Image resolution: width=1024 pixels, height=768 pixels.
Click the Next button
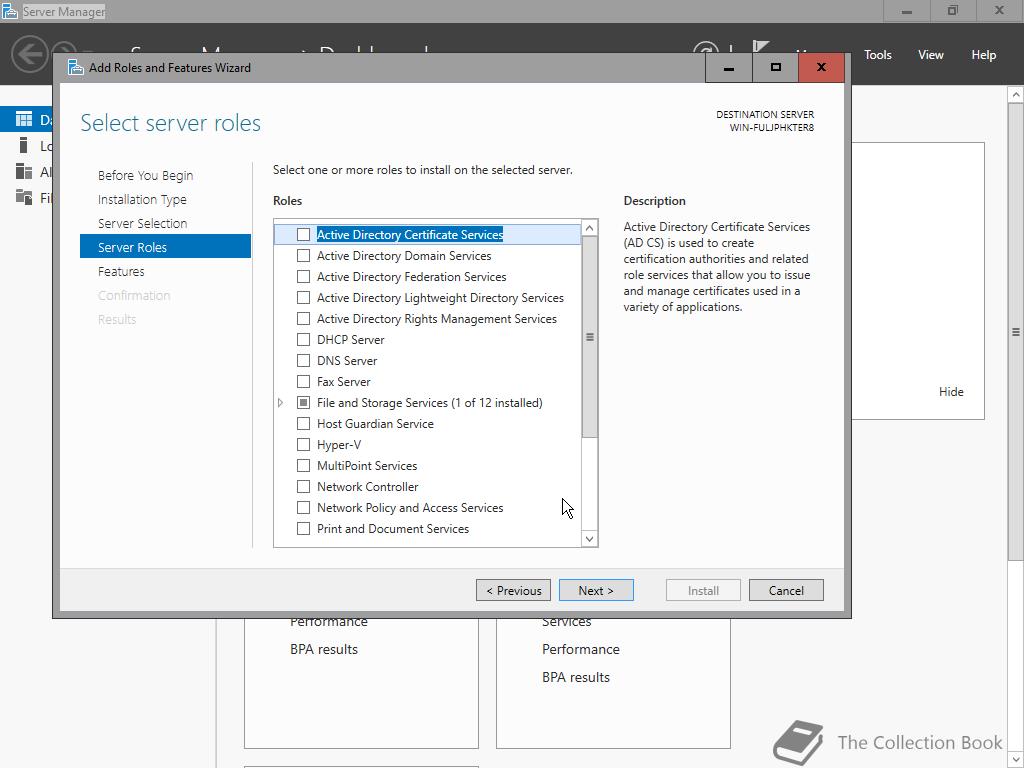(x=596, y=590)
